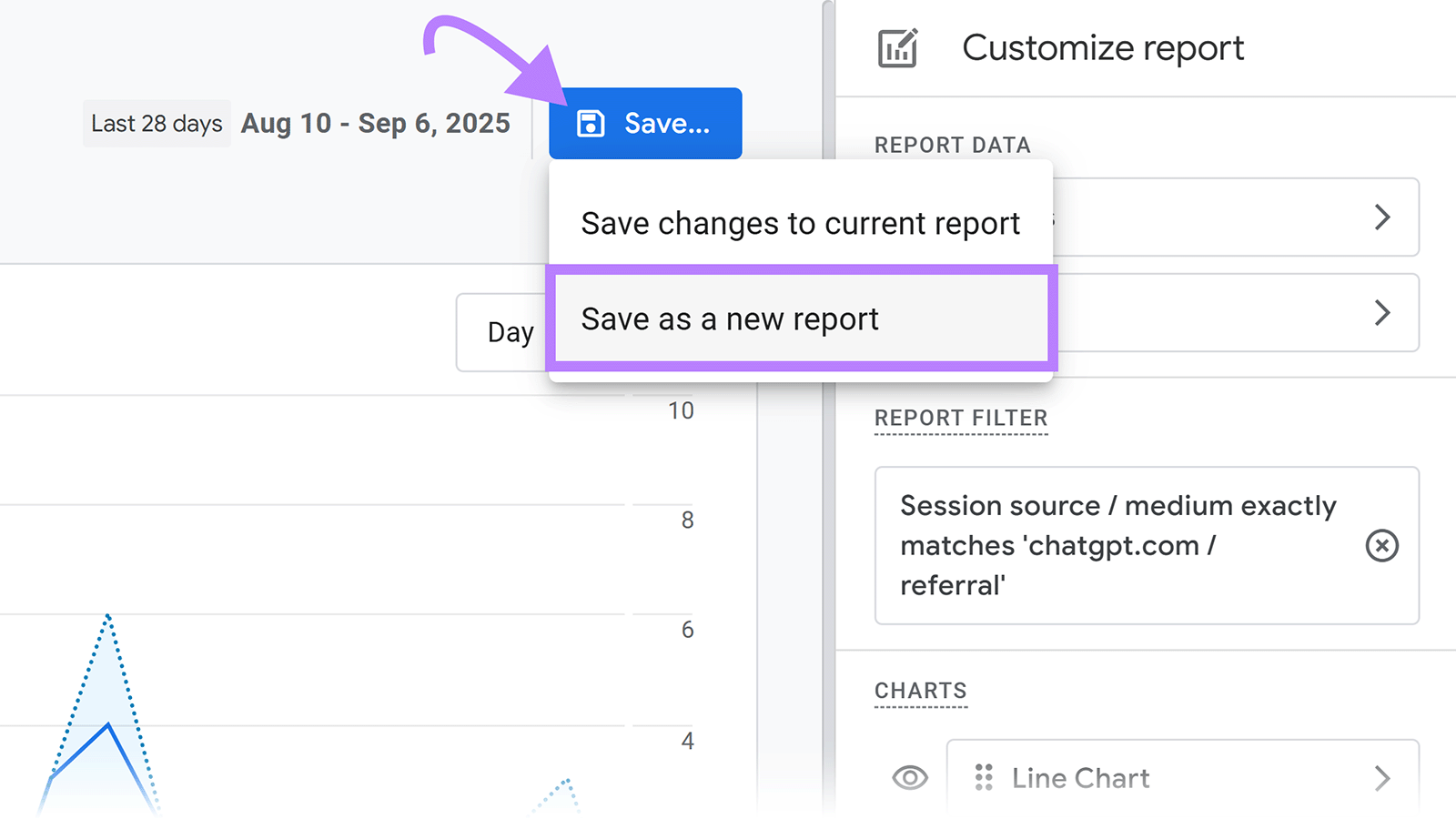The height and width of the screenshot is (819, 1456).
Task: Click the drag handle next to Line Chart
Action: pos(984,777)
